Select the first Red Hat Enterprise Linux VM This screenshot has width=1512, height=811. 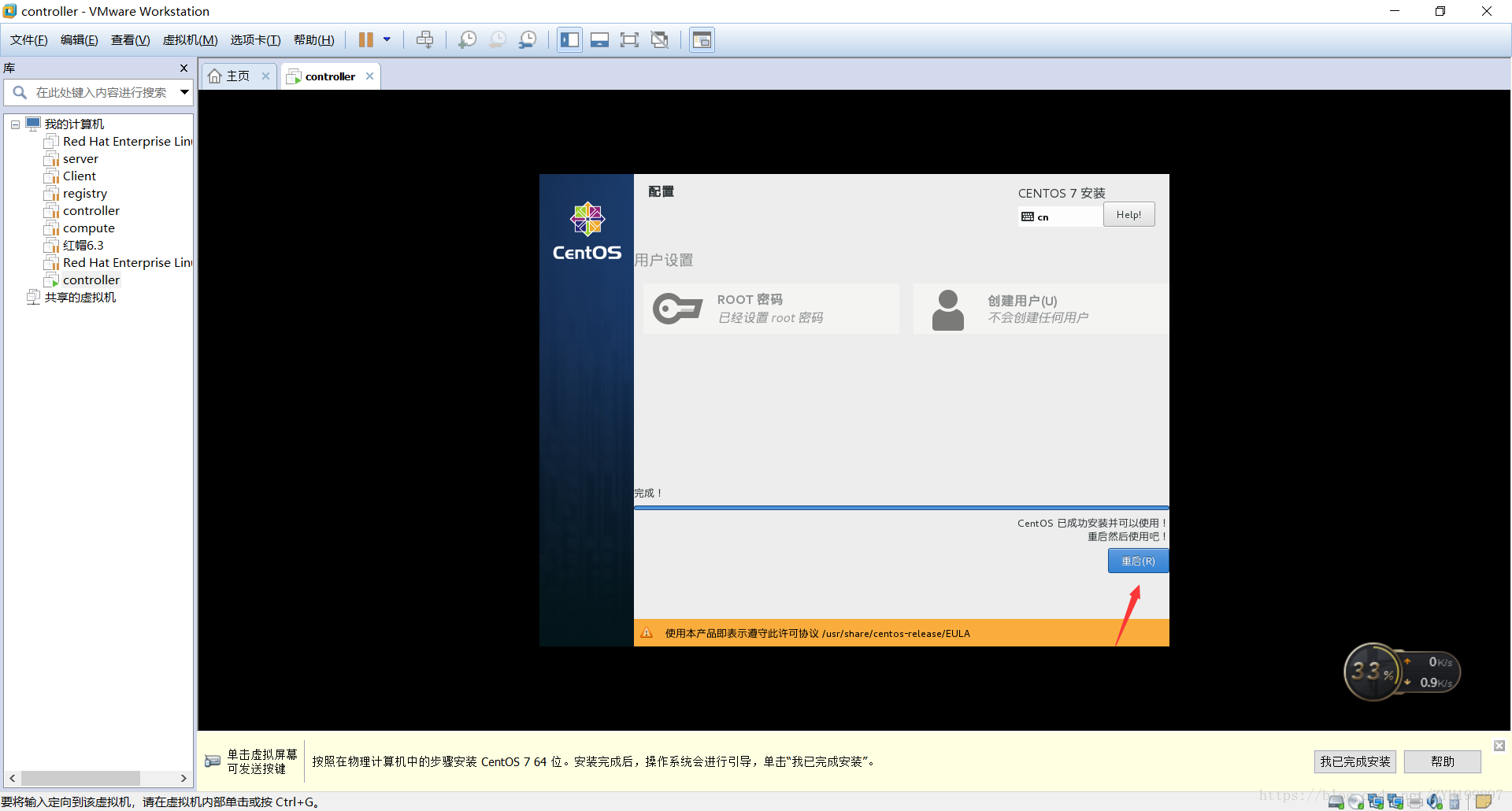[118, 142]
